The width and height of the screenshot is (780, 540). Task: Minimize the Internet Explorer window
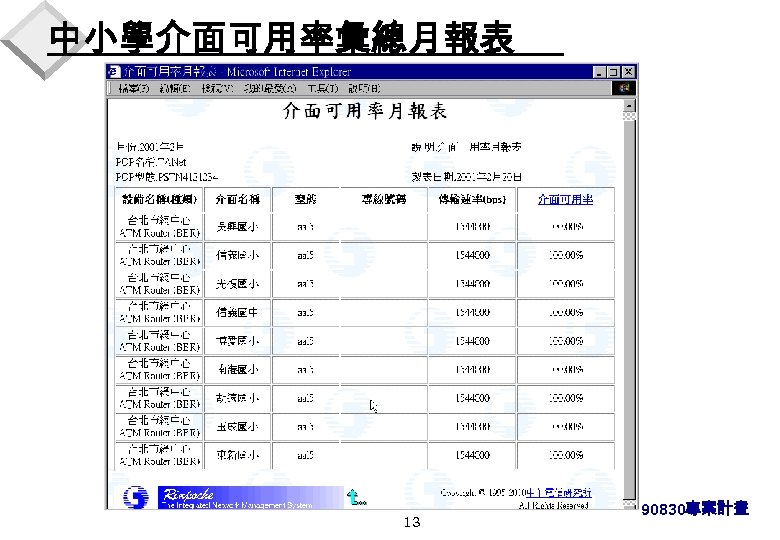(x=600, y=72)
